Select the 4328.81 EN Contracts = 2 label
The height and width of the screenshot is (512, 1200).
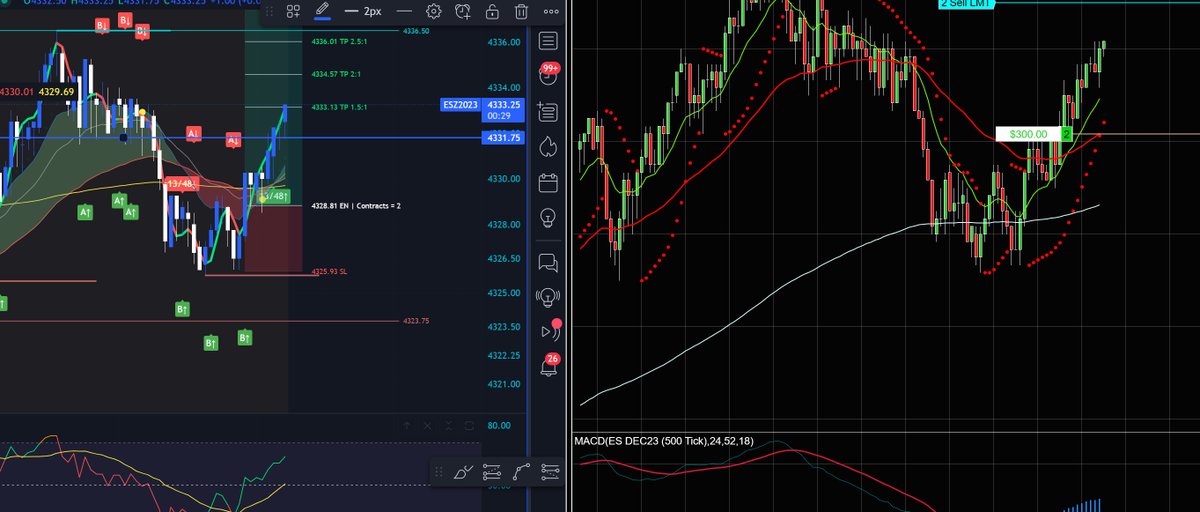[355, 205]
